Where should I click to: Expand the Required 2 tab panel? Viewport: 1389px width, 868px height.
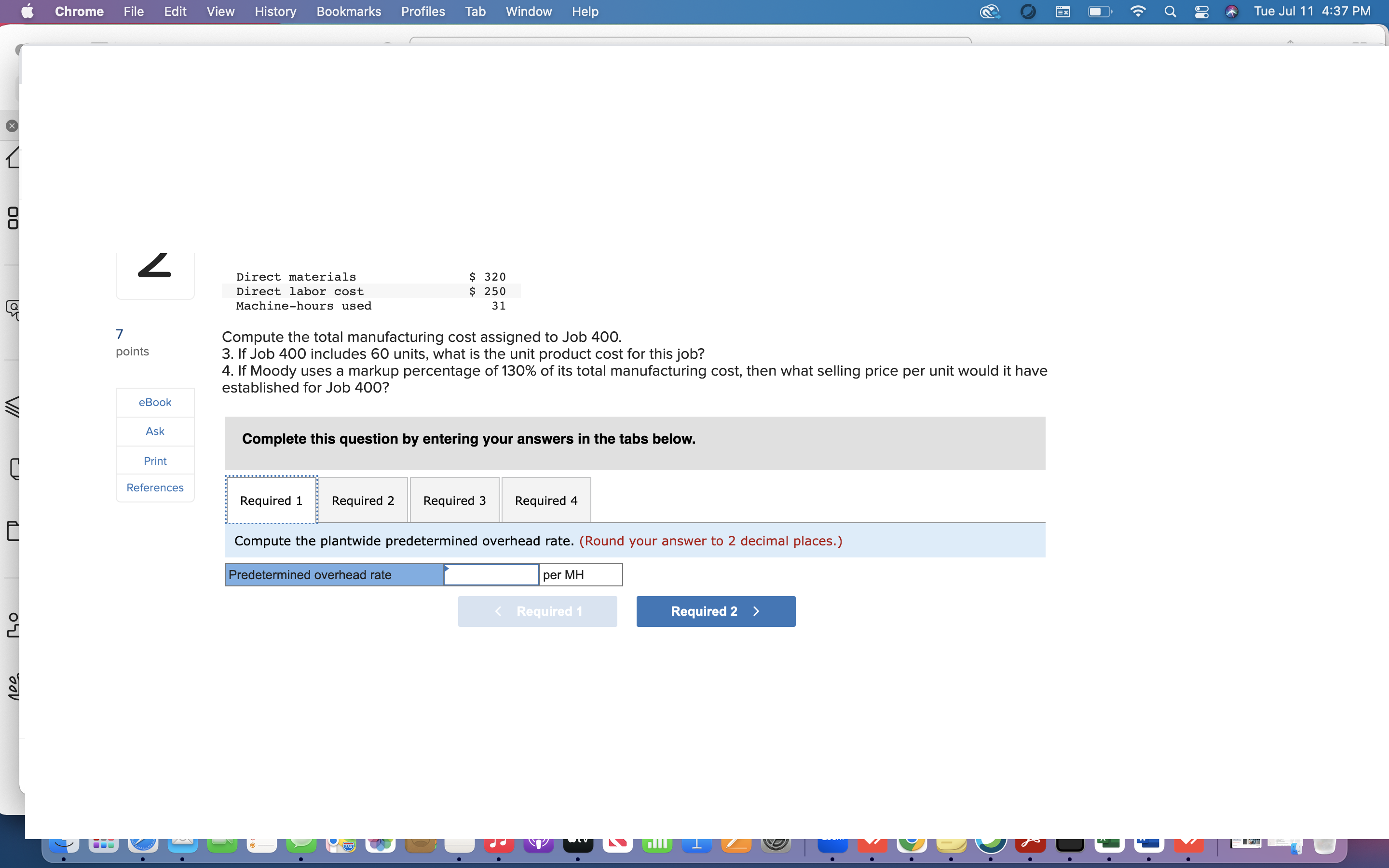(361, 500)
